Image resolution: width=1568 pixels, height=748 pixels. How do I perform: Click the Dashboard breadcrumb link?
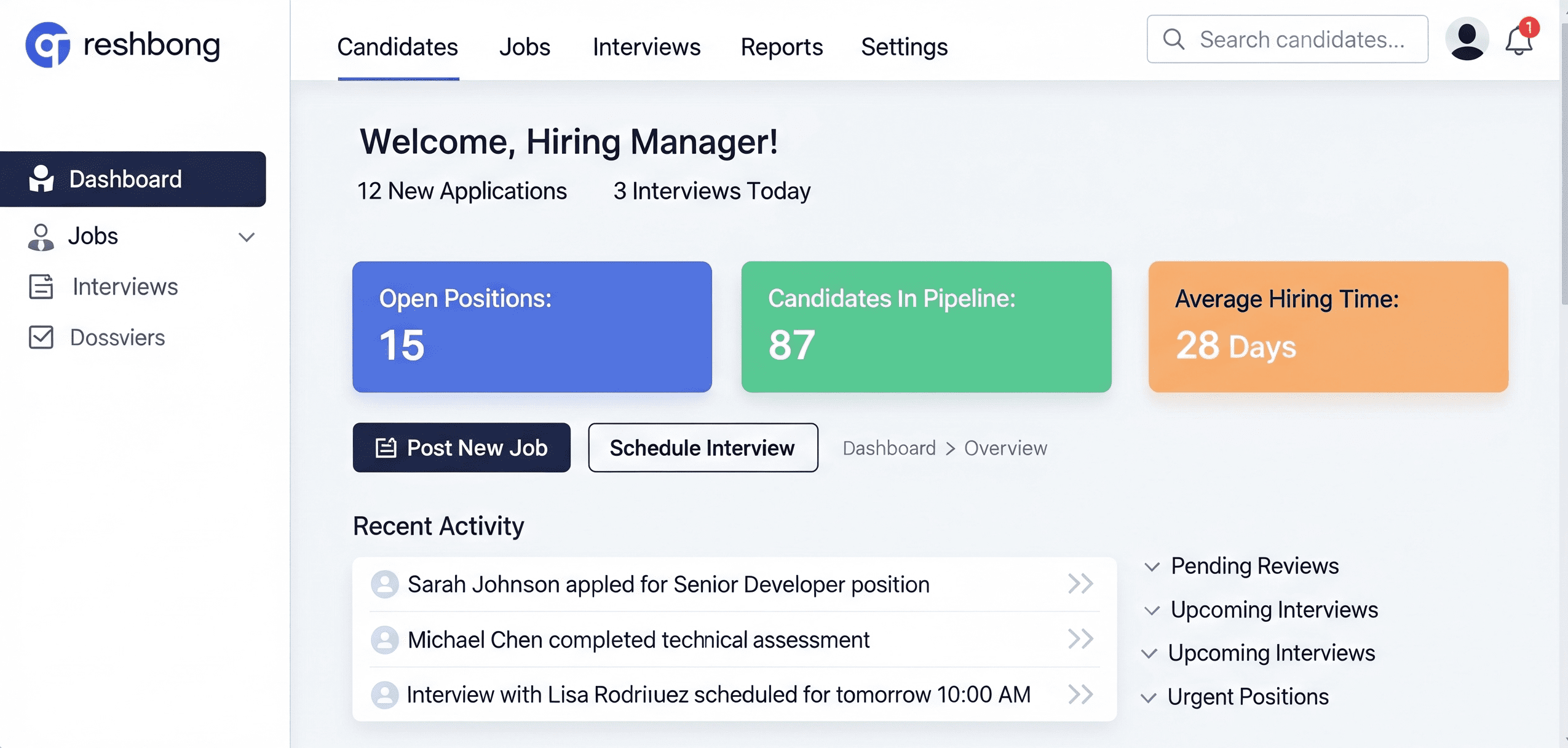pyautogui.click(x=889, y=448)
